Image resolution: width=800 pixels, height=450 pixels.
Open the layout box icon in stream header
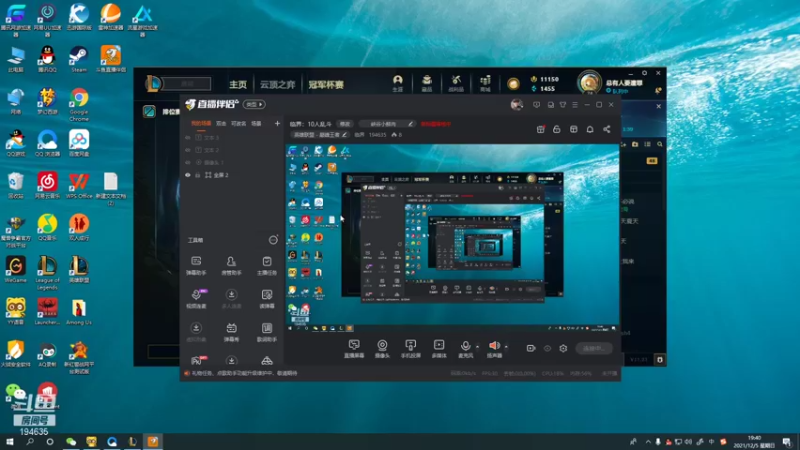pyautogui.click(x=573, y=130)
